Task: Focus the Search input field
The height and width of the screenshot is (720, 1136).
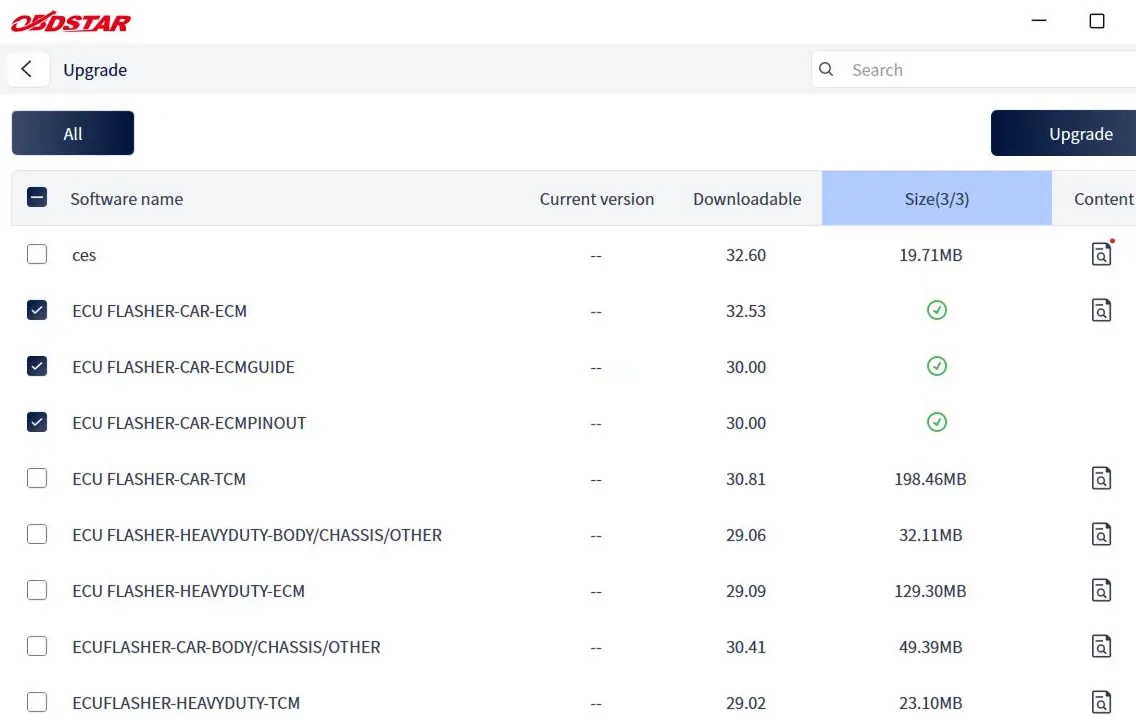Action: 974,70
